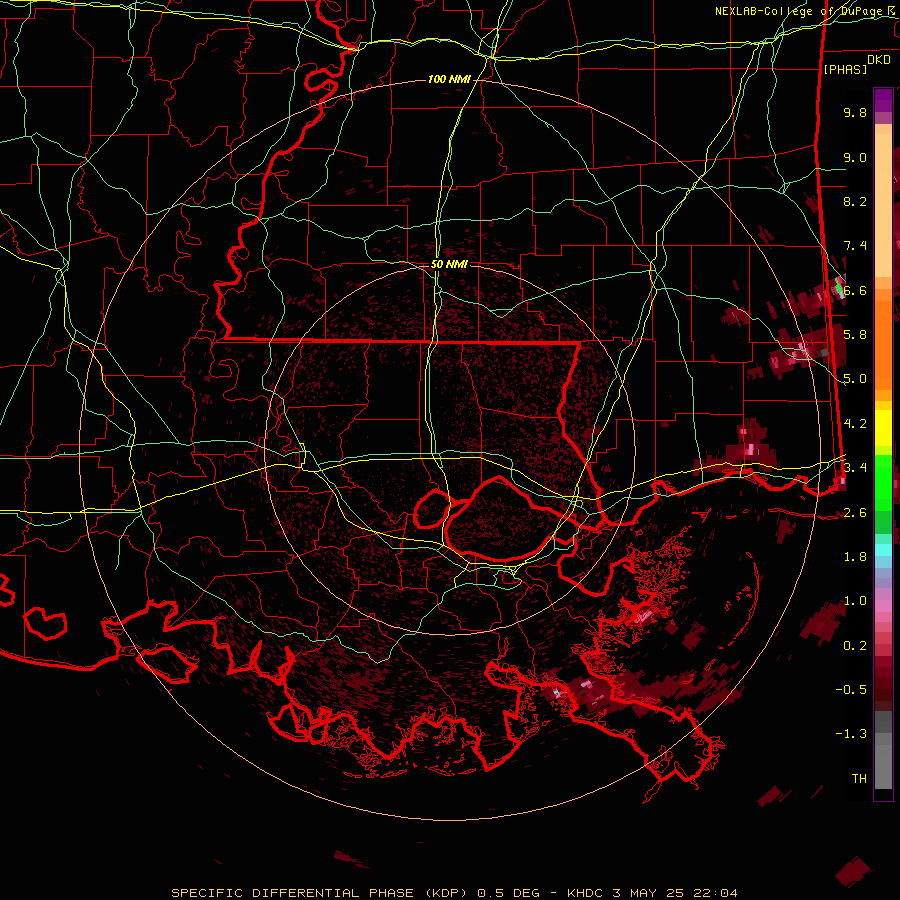Click the 5.0 value on the color scale

tap(855, 379)
